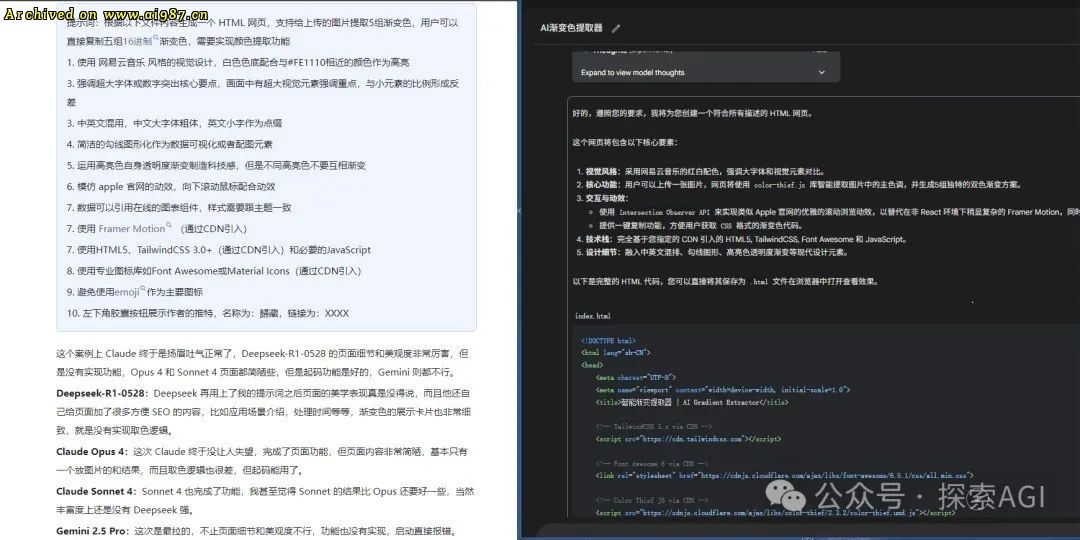
Task: Click the bold Gemini 2.5 Pro heading
Action: tap(92, 532)
